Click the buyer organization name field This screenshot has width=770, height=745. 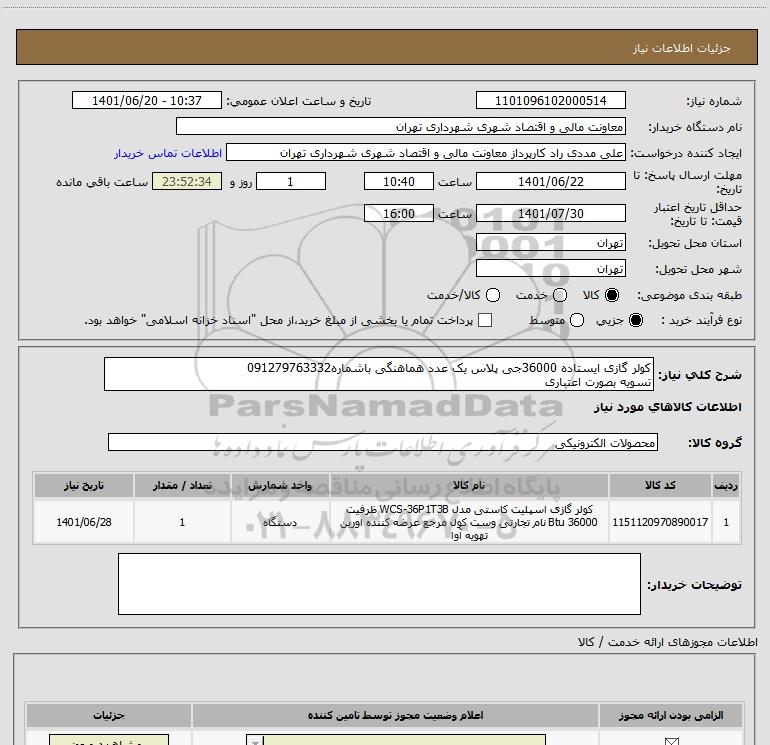tap(401, 126)
